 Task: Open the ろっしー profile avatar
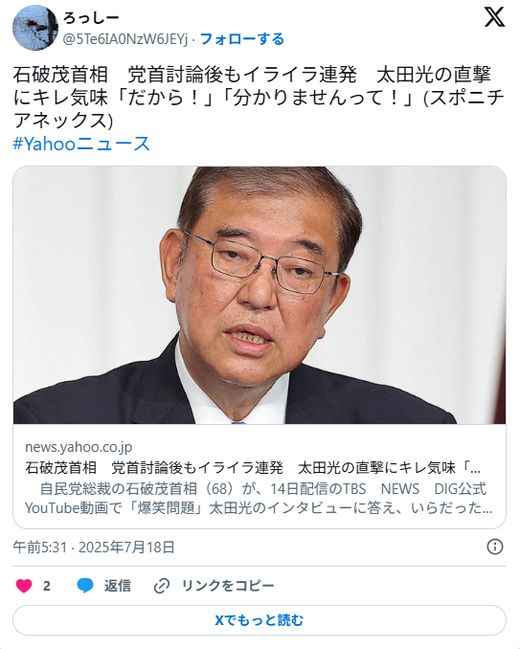click(35, 28)
